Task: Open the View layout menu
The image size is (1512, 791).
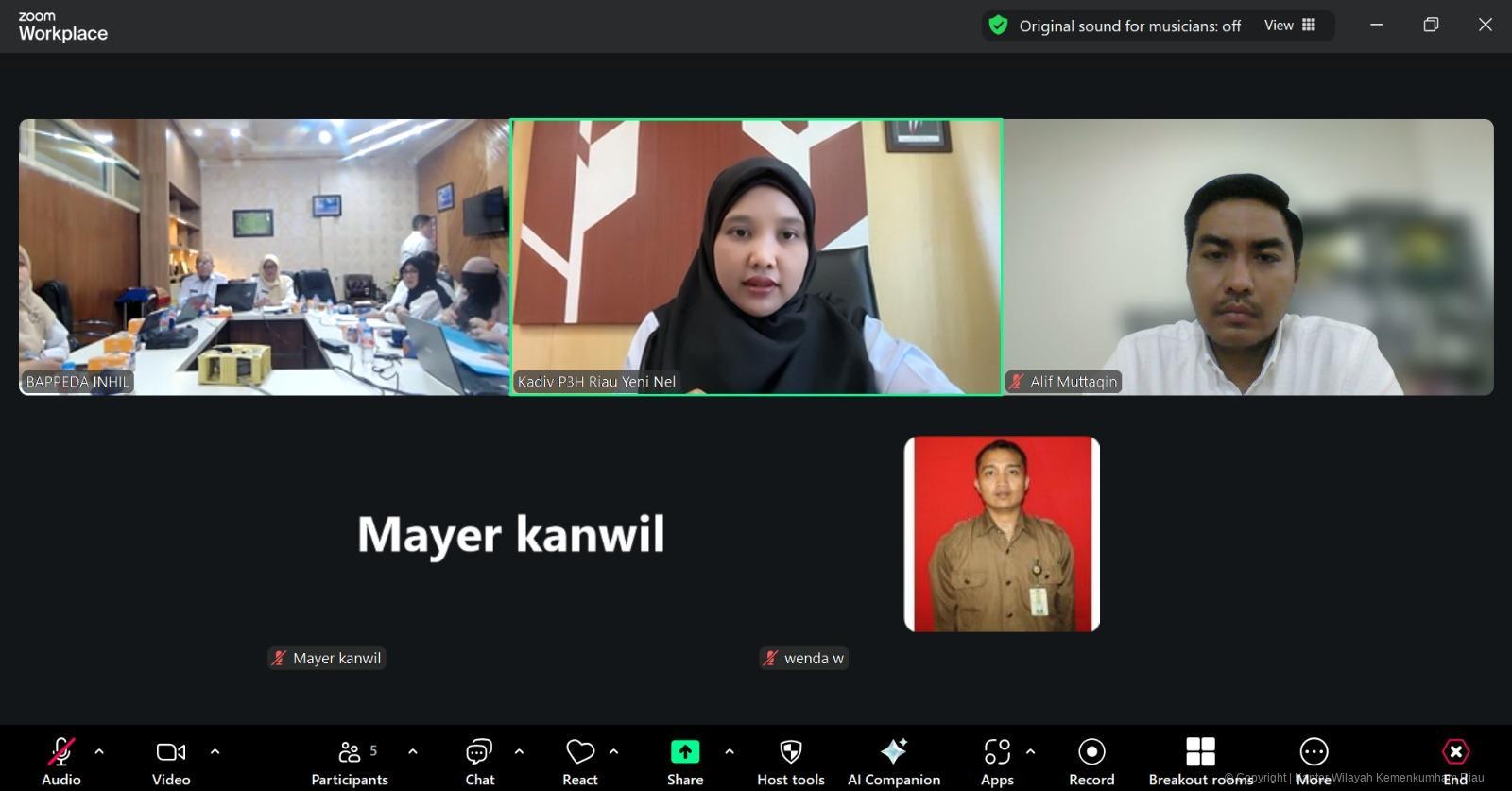Action: tap(1290, 26)
